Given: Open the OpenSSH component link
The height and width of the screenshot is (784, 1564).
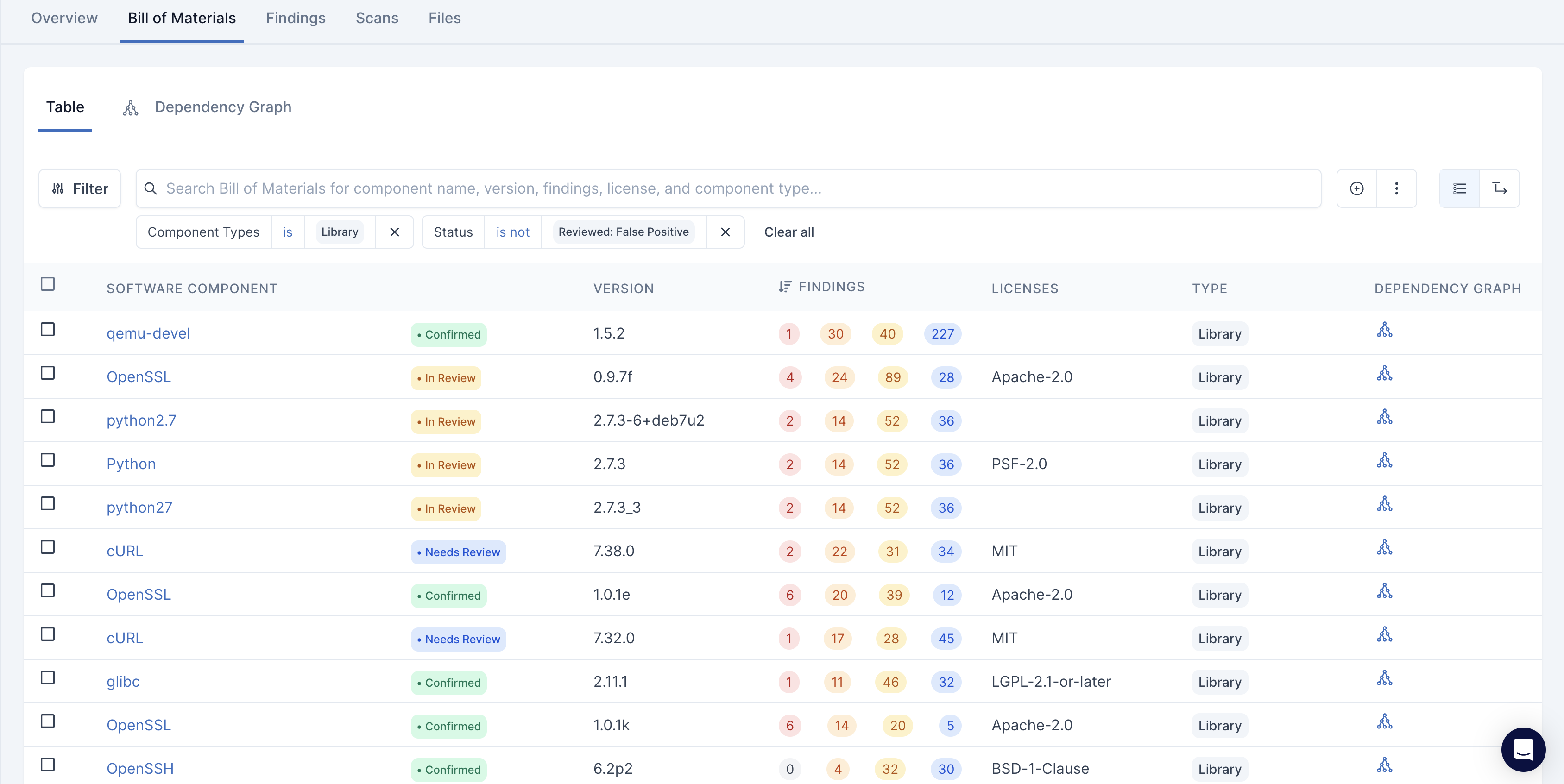Looking at the screenshot, I should (140, 769).
